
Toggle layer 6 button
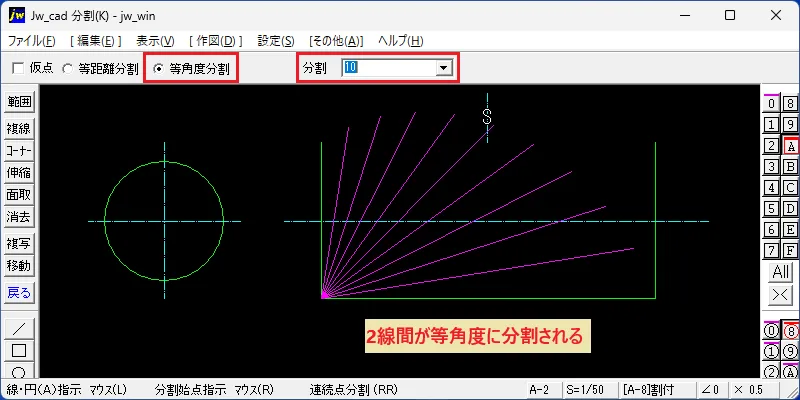pos(771,230)
